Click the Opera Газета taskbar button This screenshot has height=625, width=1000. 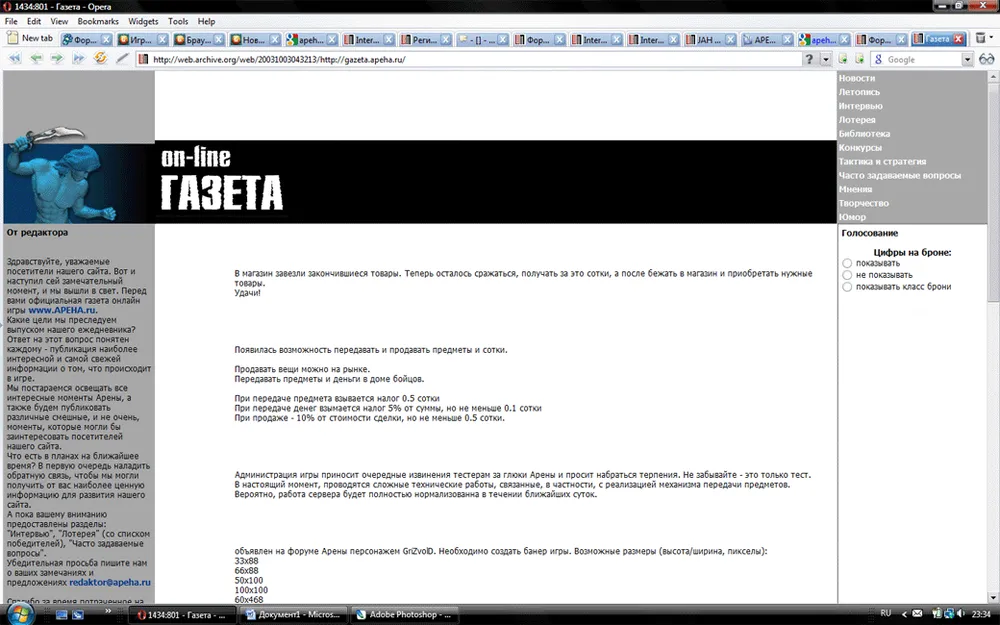click(x=182, y=615)
